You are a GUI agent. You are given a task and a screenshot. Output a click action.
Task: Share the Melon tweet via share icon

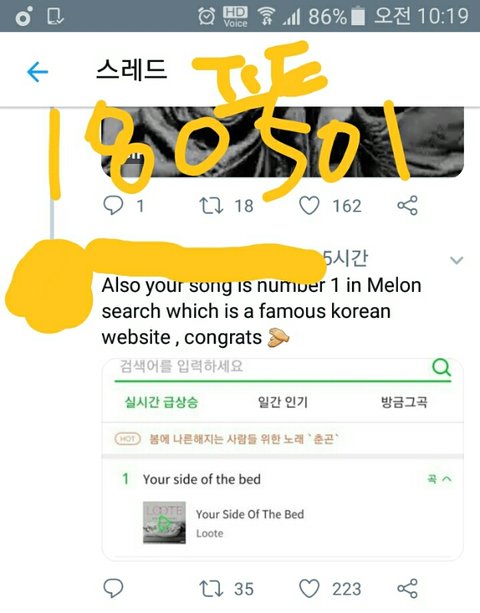pyautogui.click(x=408, y=589)
